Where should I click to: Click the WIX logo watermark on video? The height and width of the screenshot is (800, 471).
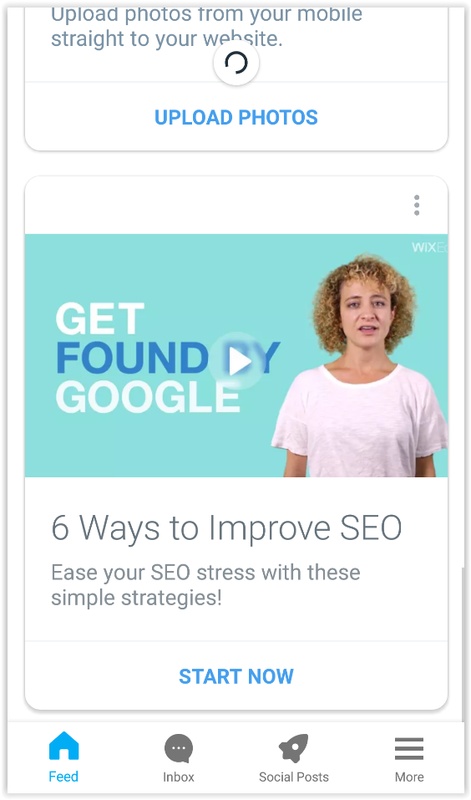[429, 247]
